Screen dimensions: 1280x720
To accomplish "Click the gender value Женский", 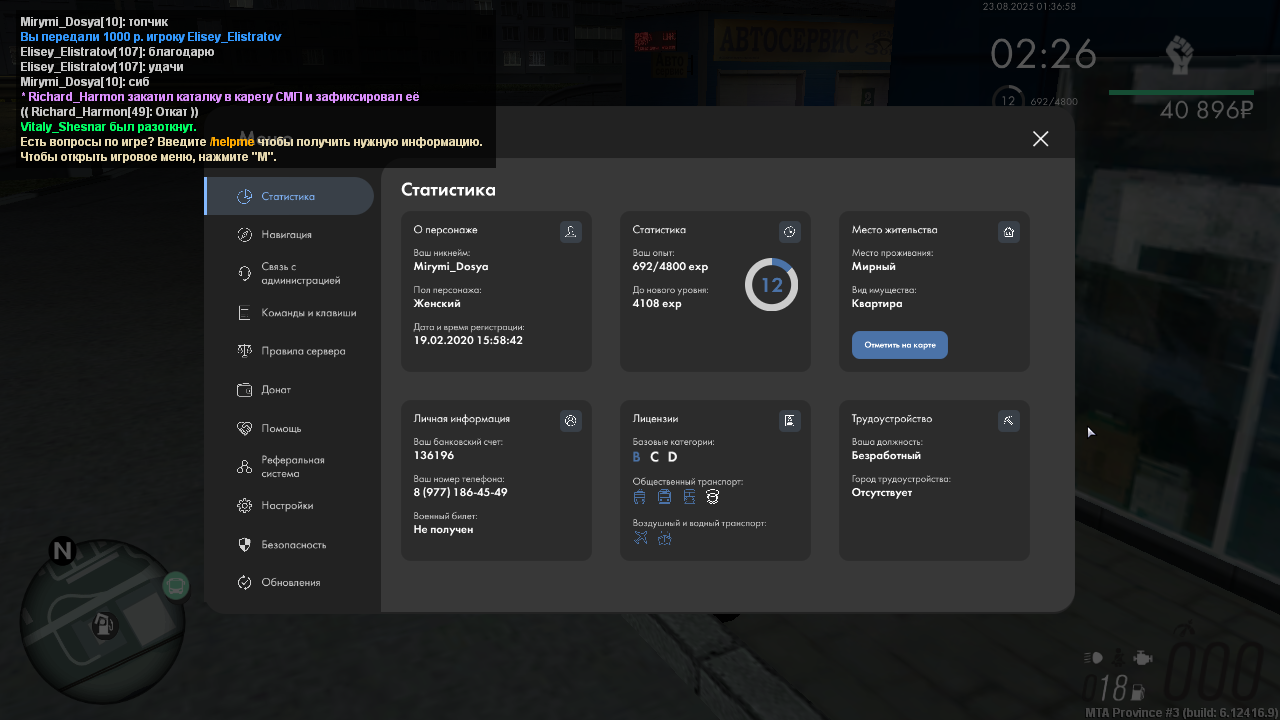I will tap(437, 303).
